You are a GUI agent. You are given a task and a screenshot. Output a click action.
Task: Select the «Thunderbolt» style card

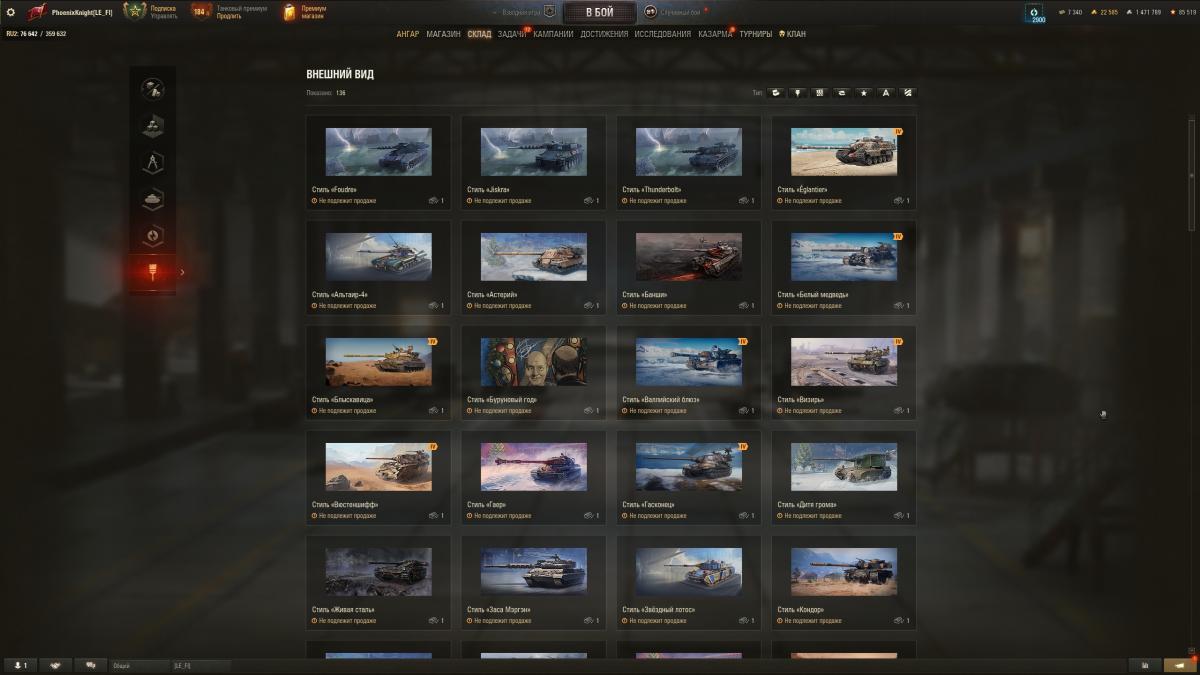click(688, 162)
